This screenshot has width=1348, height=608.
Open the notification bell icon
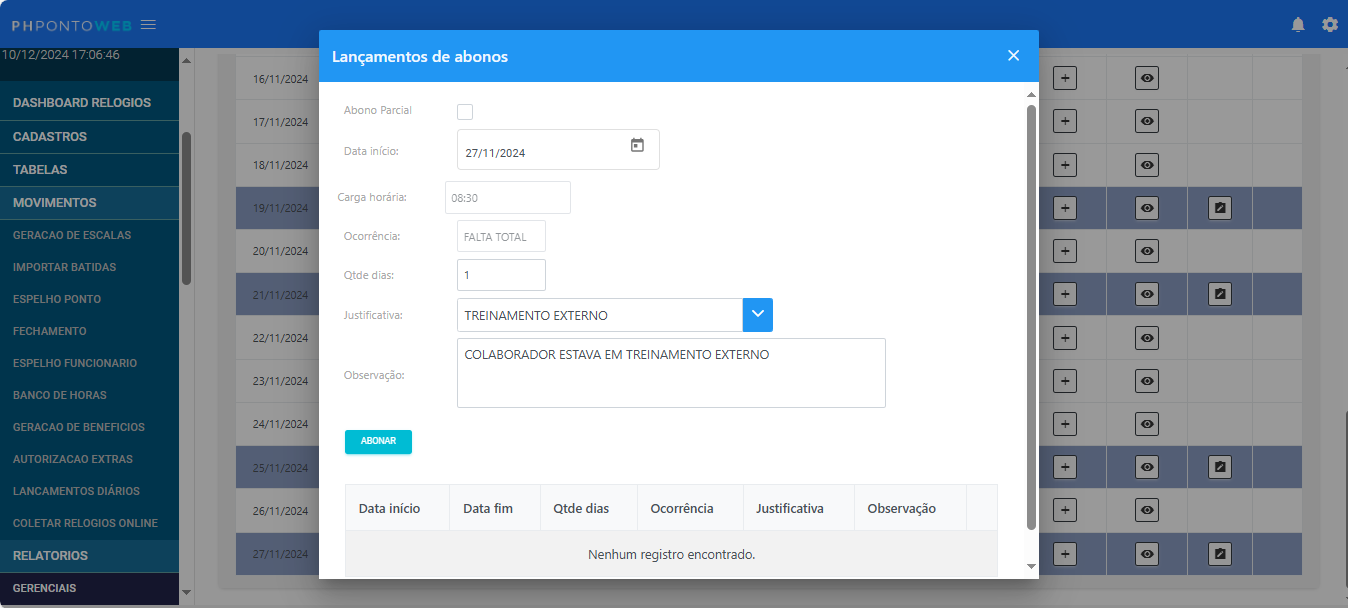(x=1298, y=24)
